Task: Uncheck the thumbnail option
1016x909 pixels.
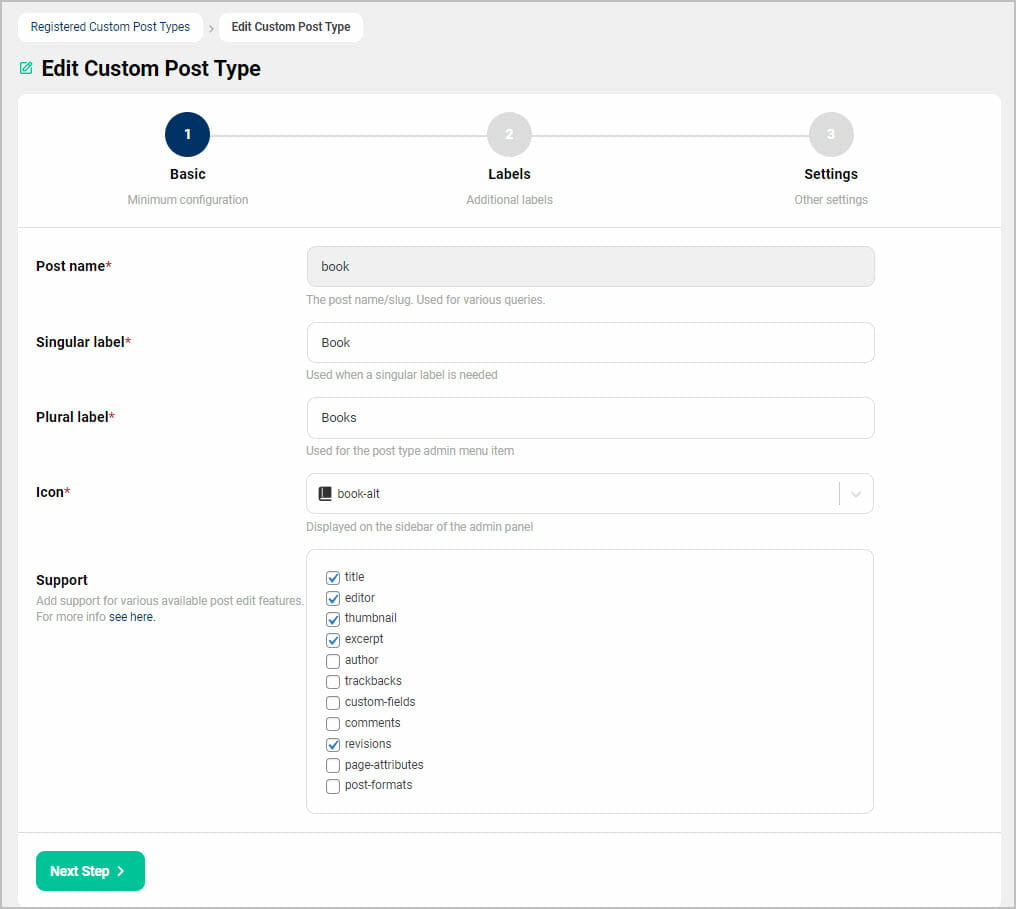Action: point(333,619)
